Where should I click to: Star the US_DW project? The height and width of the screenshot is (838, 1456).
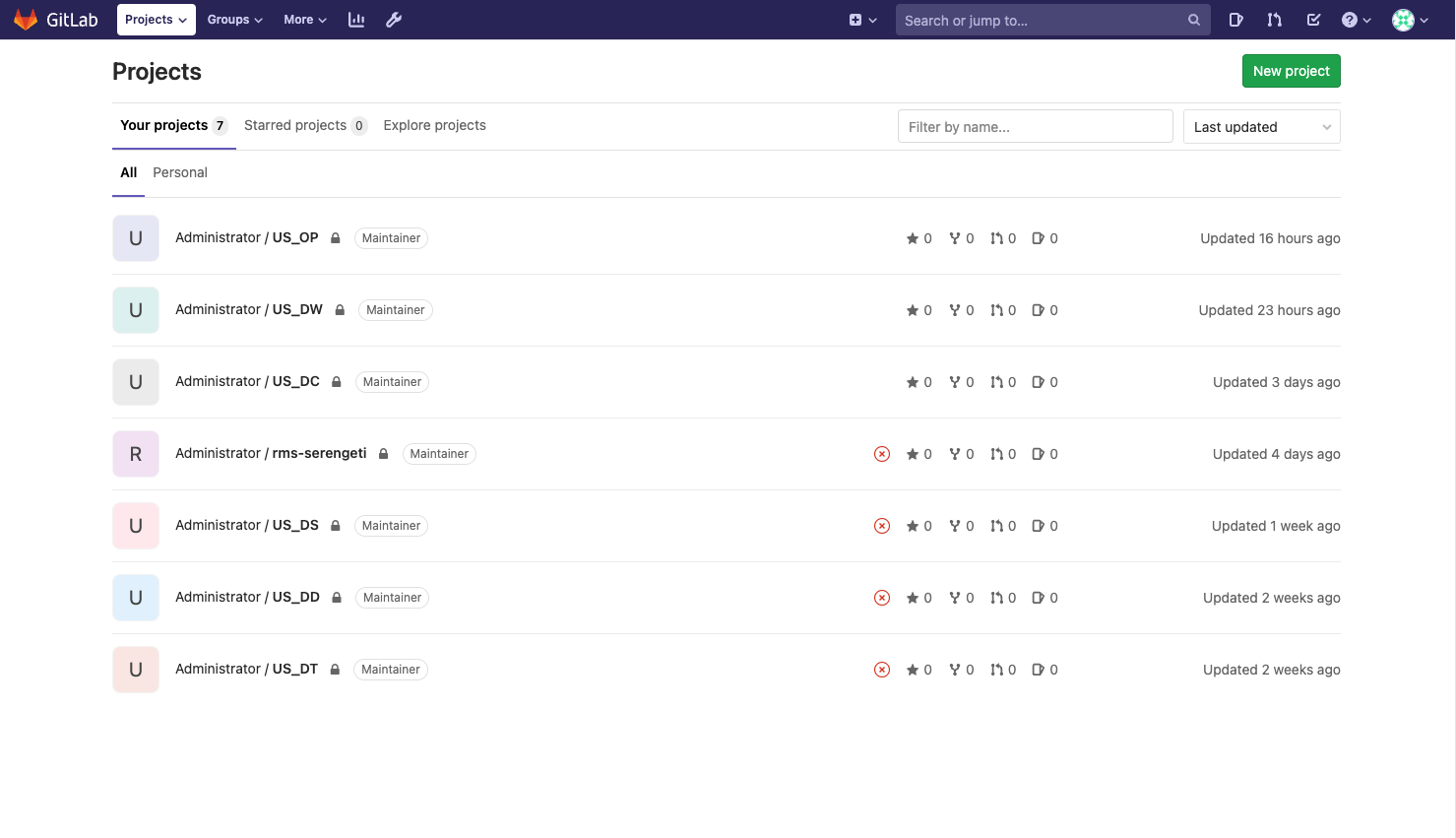912,309
